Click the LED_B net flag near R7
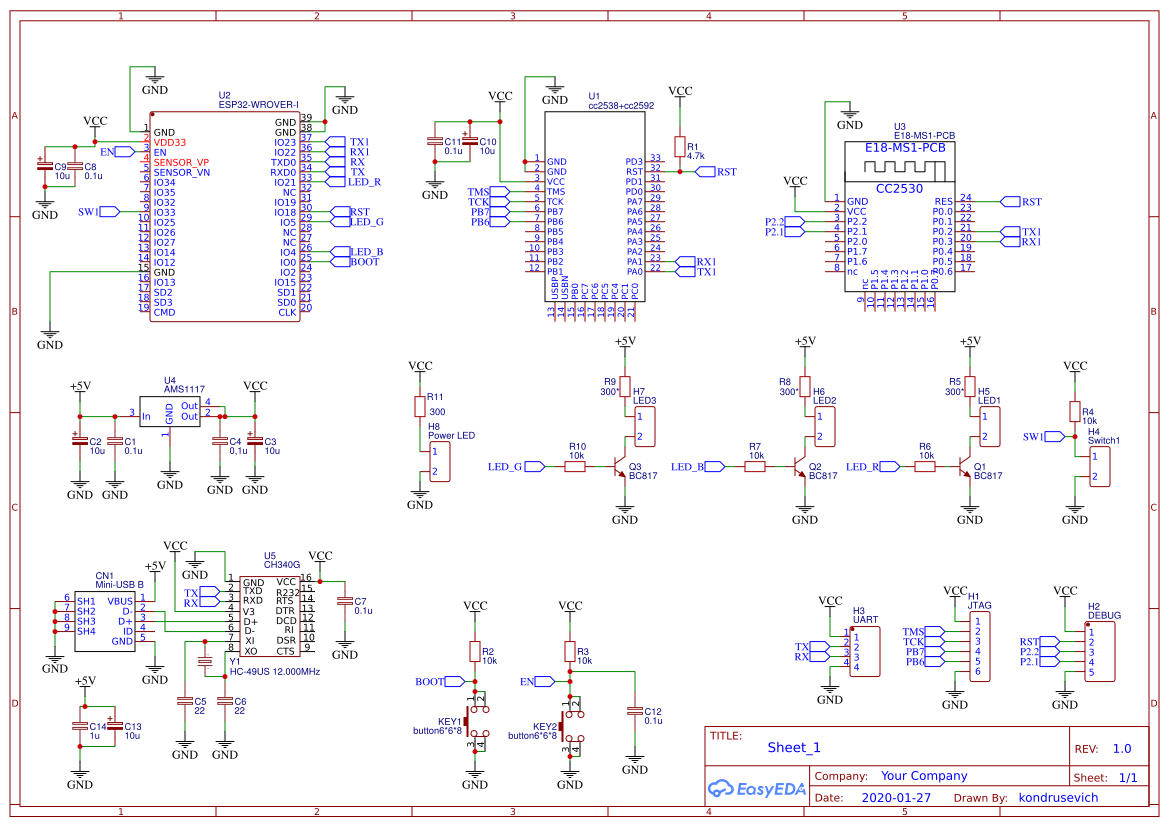Viewport: 1169px width, 827px height. (714, 467)
